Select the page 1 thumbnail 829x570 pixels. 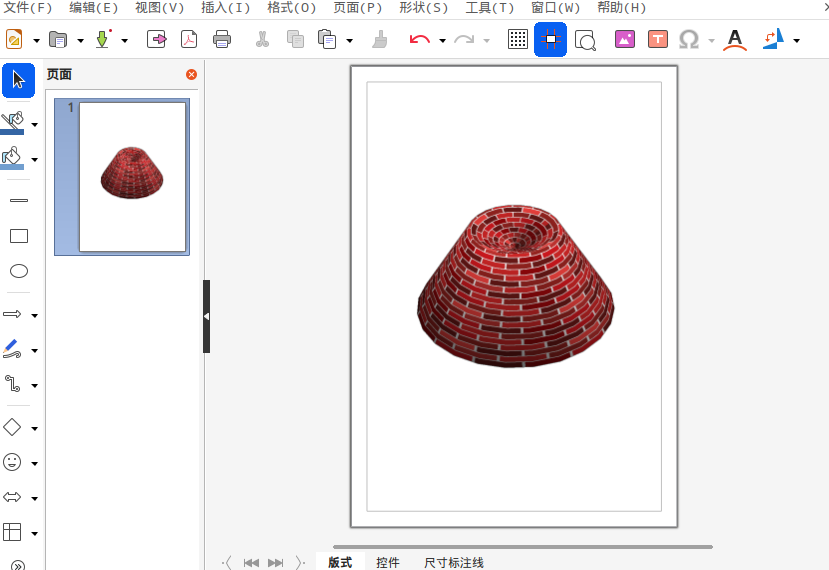click(132, 177)
